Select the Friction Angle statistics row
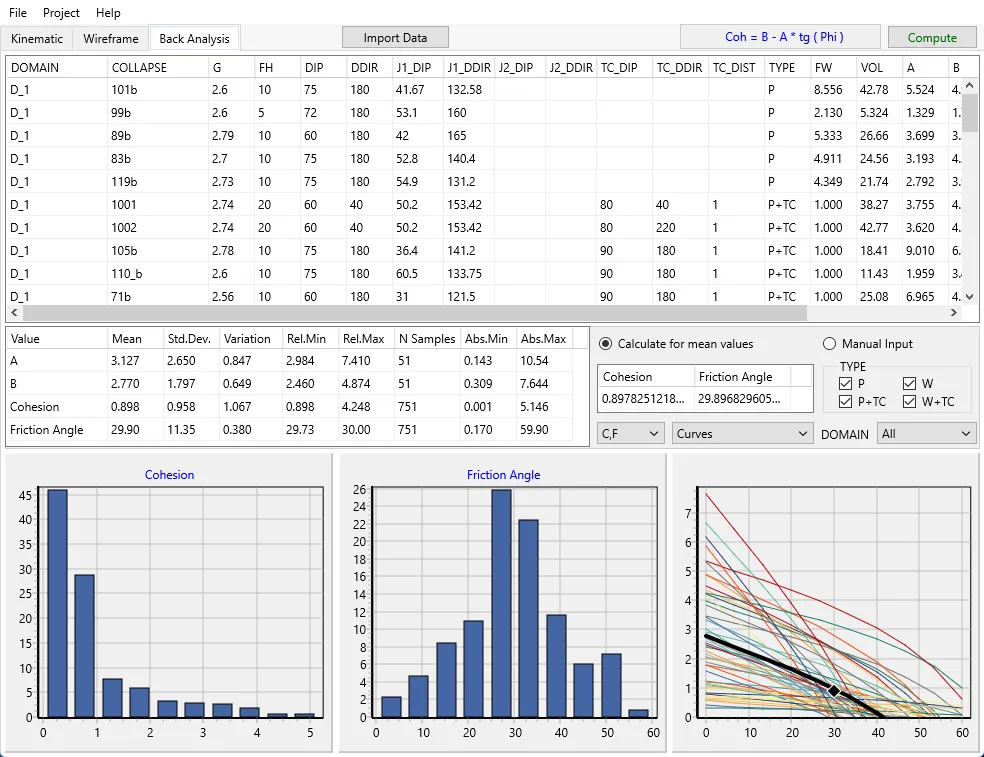 (x=290, y=430)
